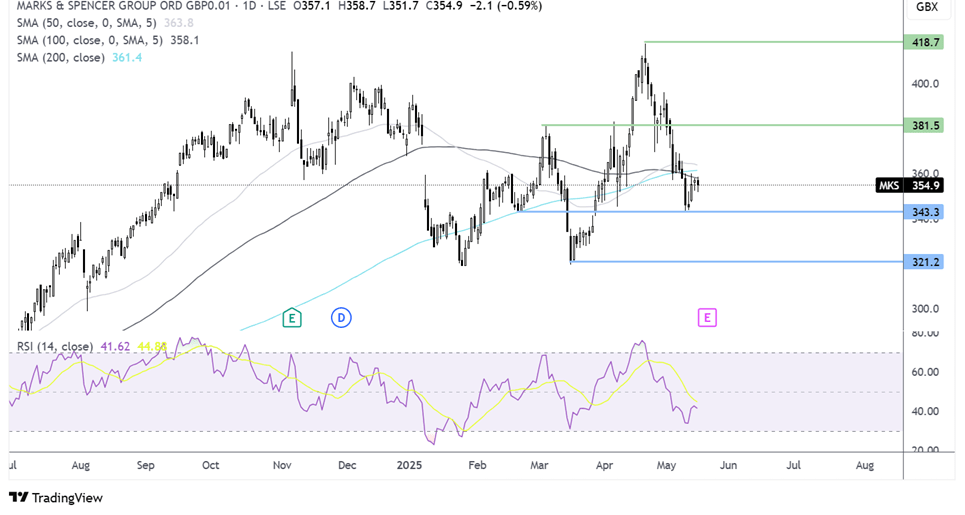This screenshot has height=515, width=965.
Task: Click the blue dividend D marker
Action: pyautogui.click(x=341, y=318)
